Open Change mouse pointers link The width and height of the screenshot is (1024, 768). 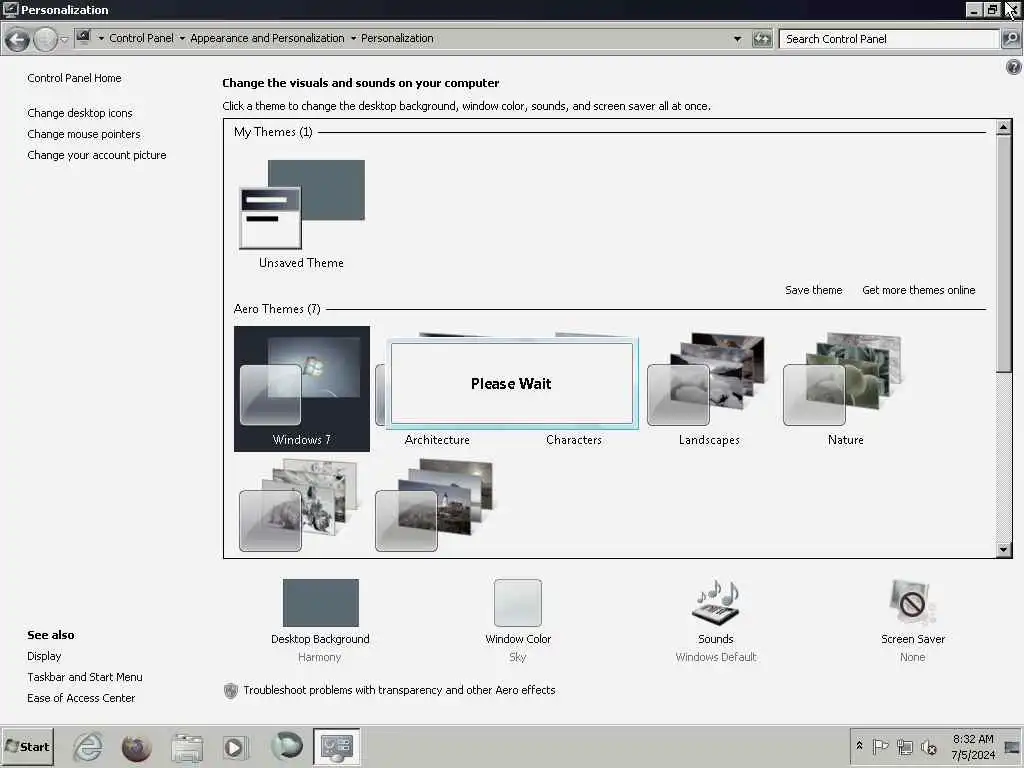tap(84, 134)
